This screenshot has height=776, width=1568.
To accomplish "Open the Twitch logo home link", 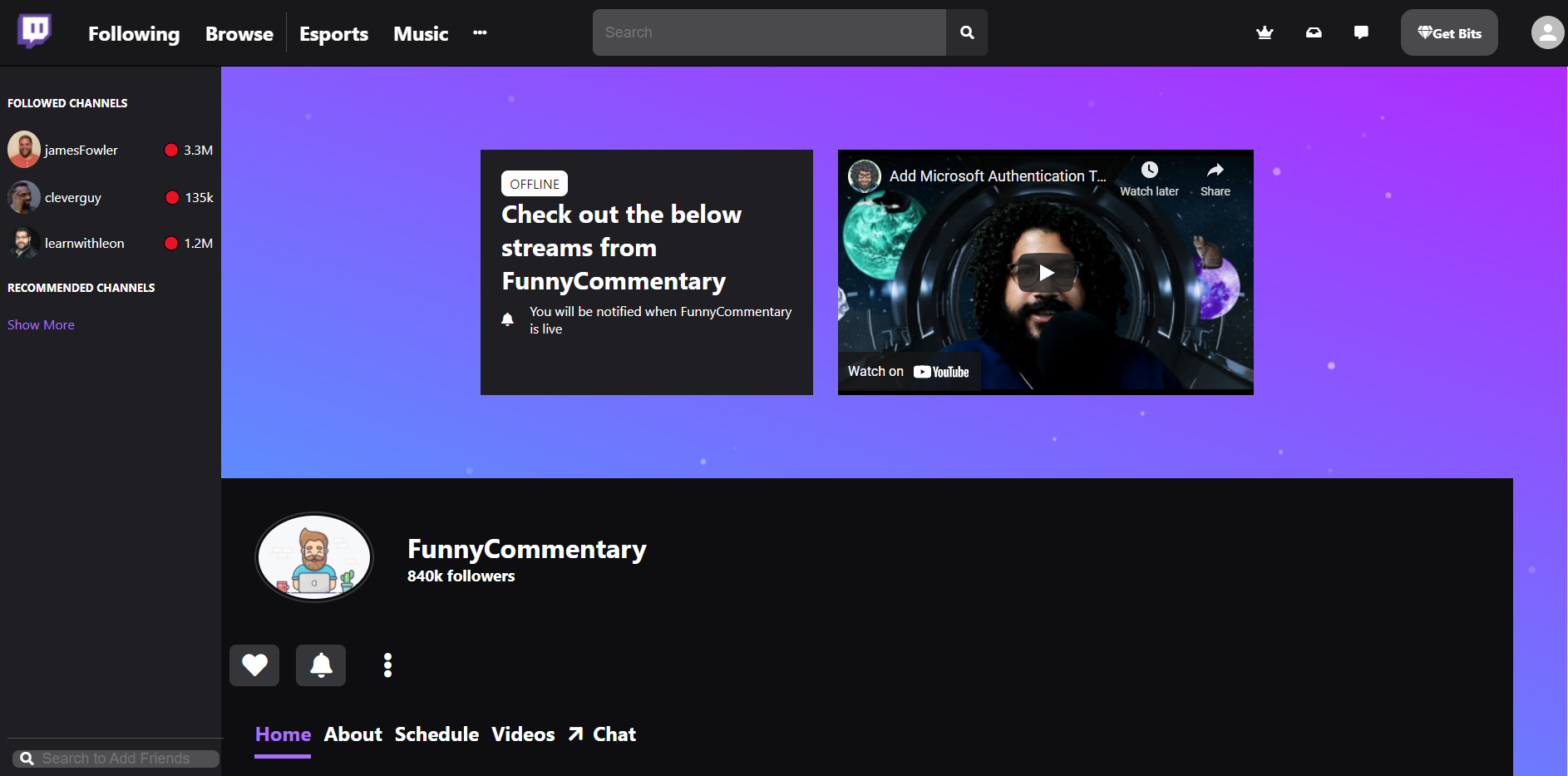I will 34,32.
